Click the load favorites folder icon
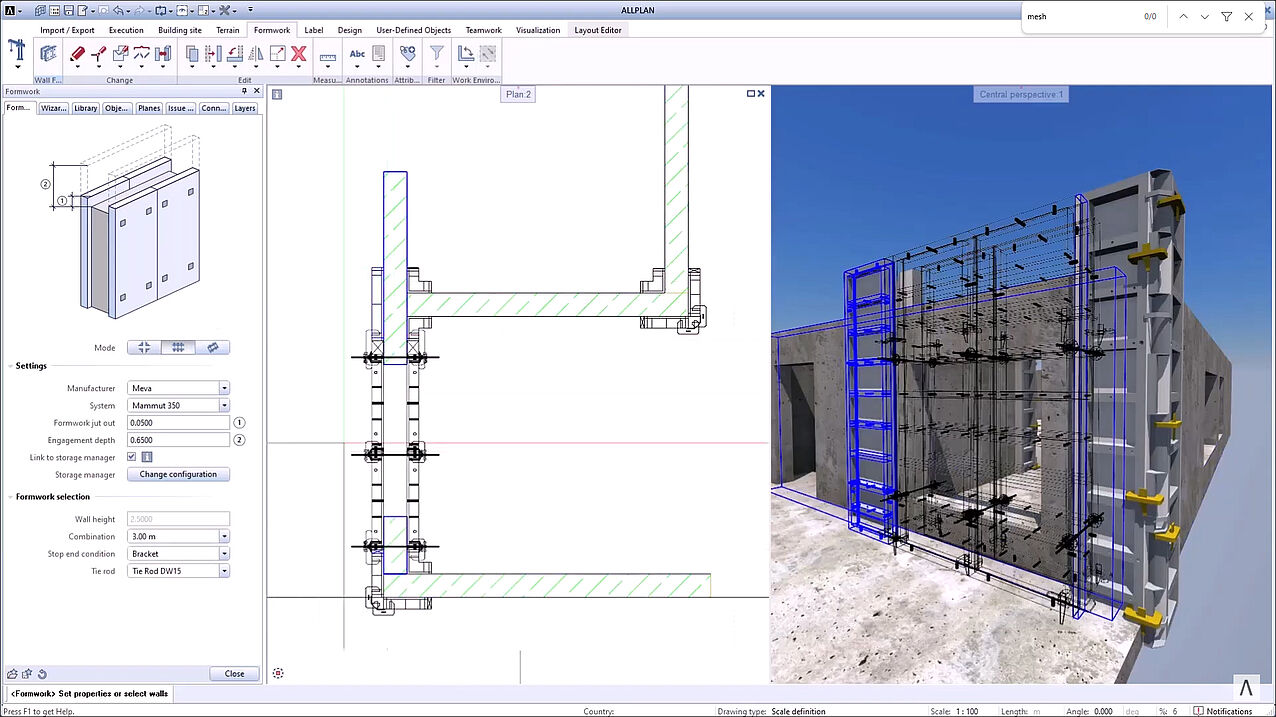 point(12,674)
